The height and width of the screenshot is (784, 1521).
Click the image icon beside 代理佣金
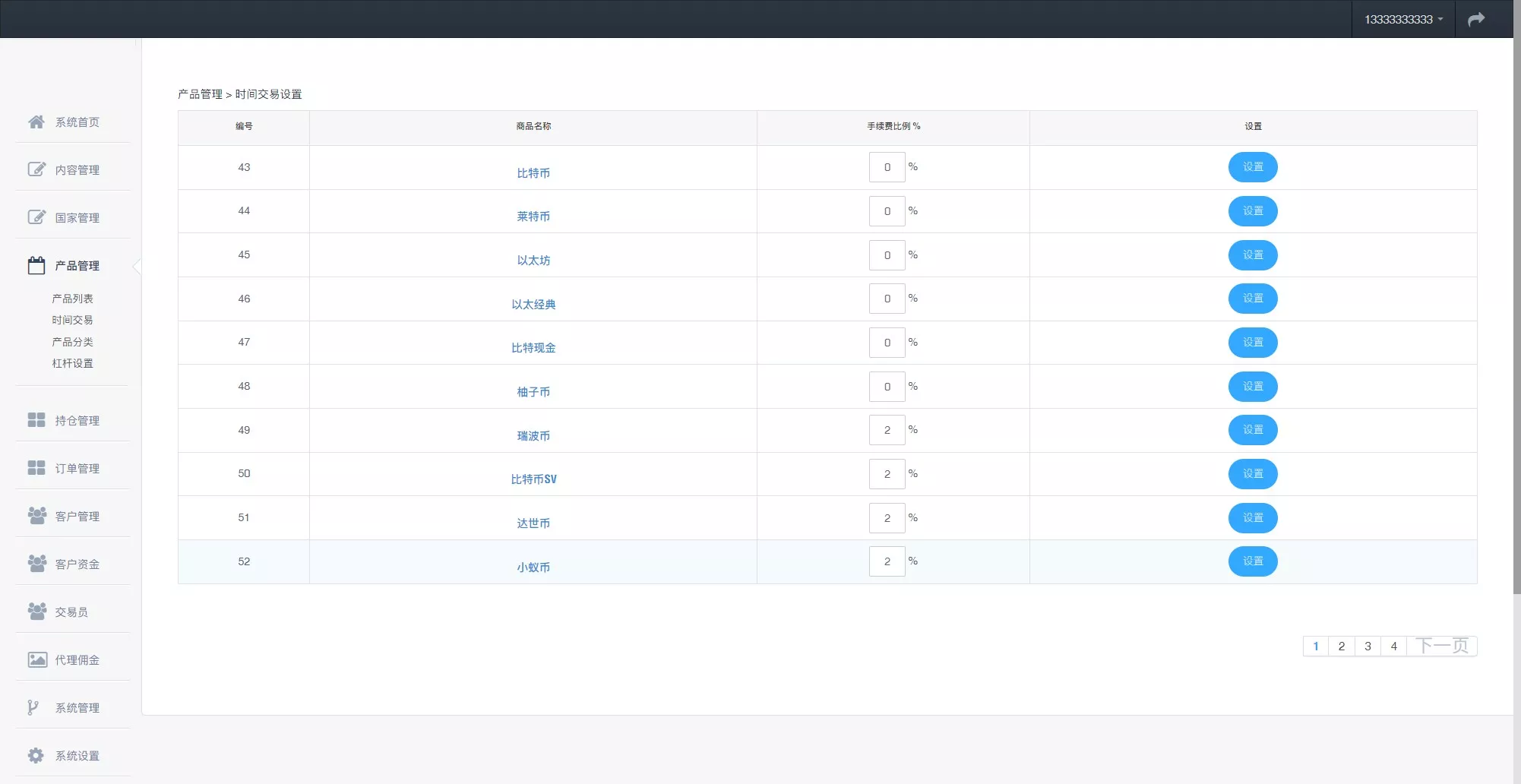[x=36, y=659]
